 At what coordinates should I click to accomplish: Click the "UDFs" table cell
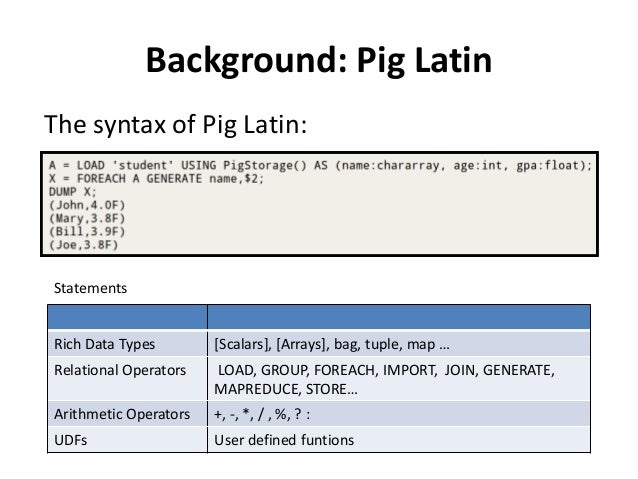point(127,440)
